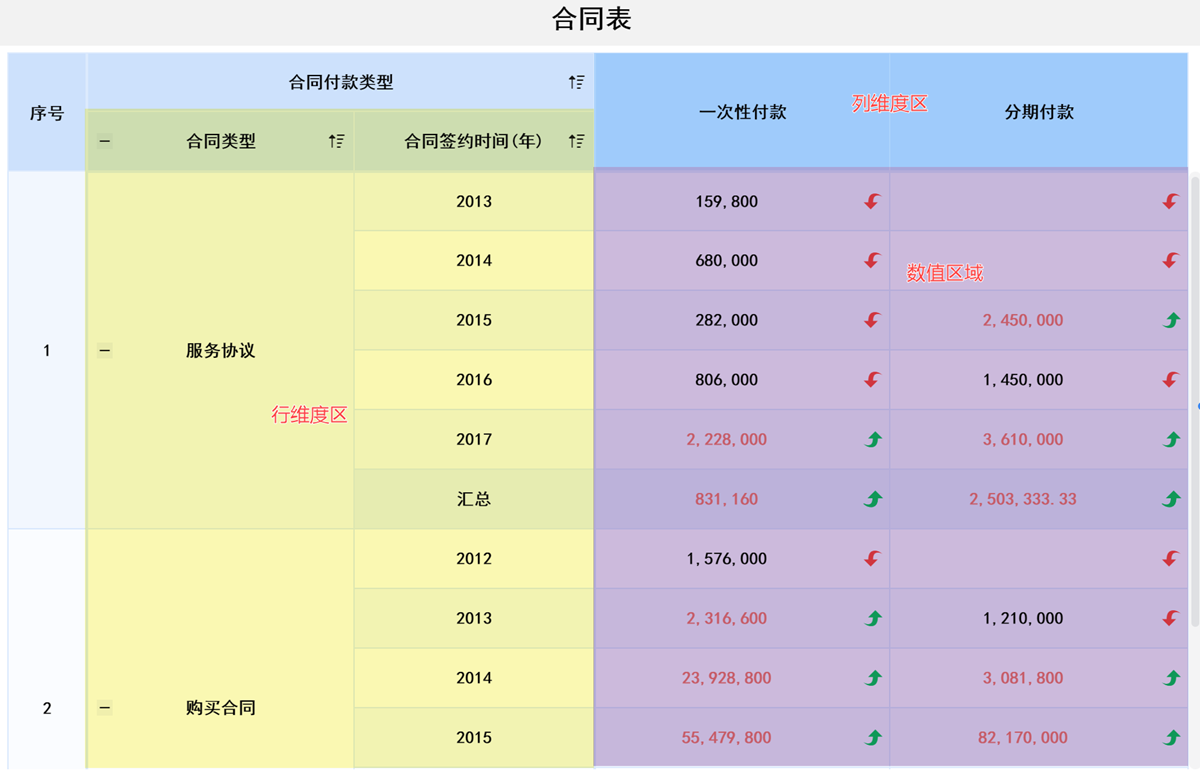Image resolution: width=1200 pixels, height=780 pixels.
Task: Click year 2016 under 服务协议
Action: pyautogui.click(x=474, y=379)
